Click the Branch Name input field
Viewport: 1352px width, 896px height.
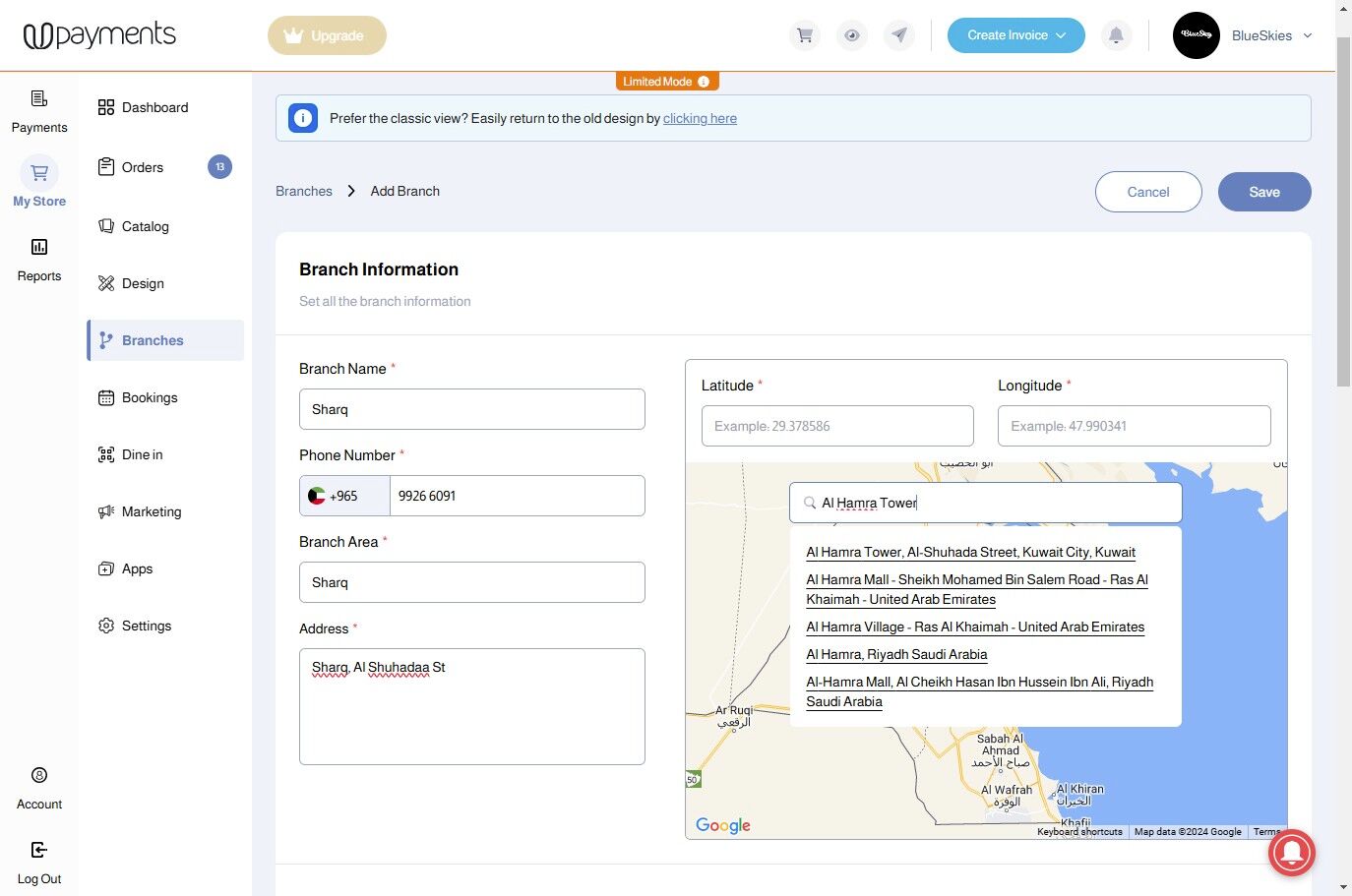472,409
